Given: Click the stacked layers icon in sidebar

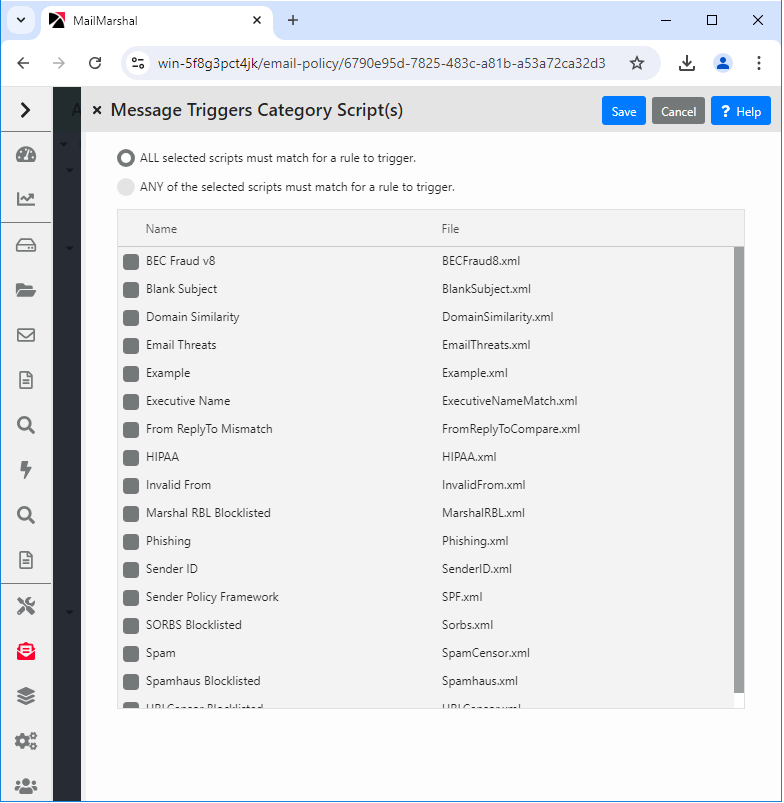Looking at the screenshot, I should [x=26, y=696].
